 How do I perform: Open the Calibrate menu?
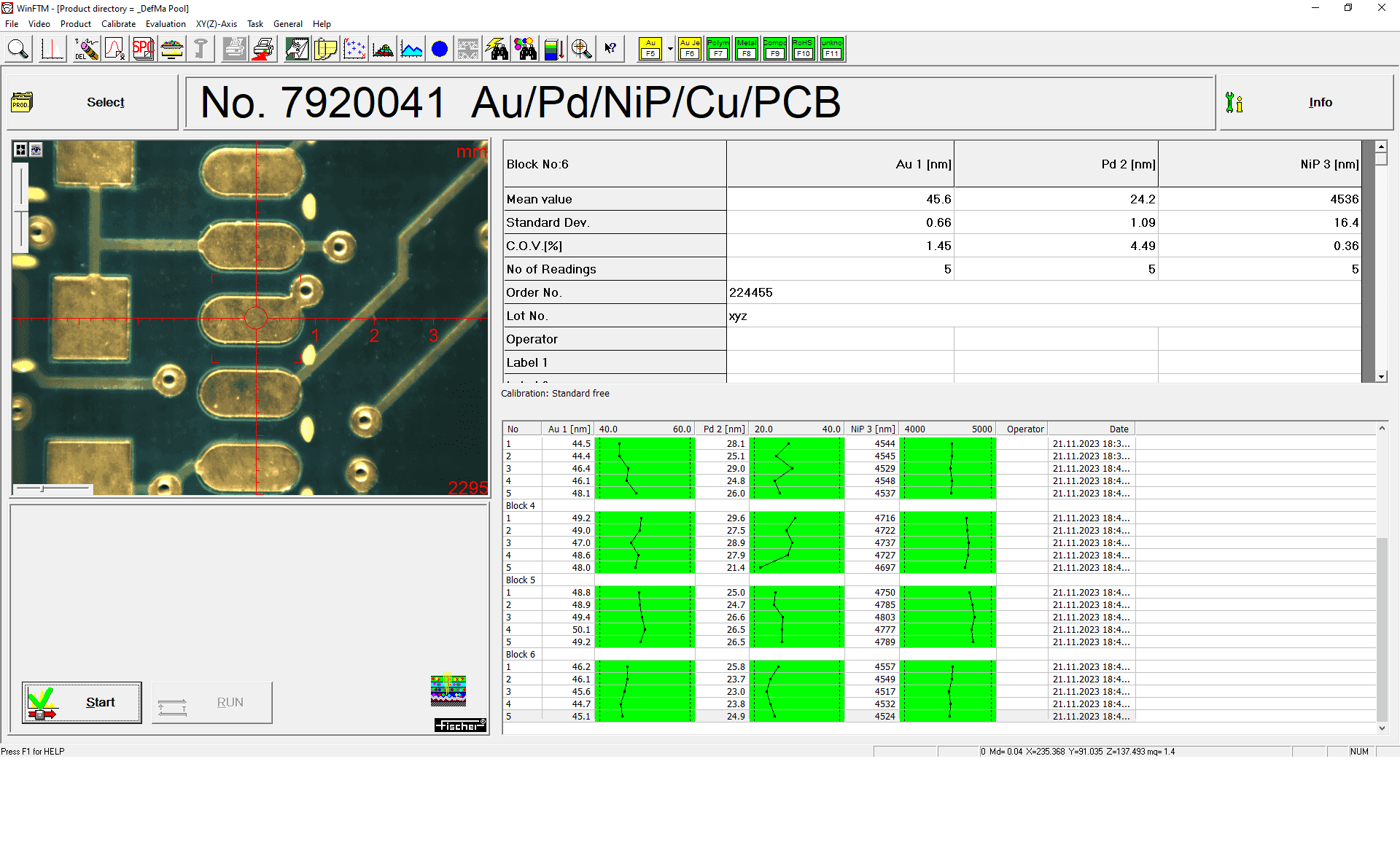(118, 23)
